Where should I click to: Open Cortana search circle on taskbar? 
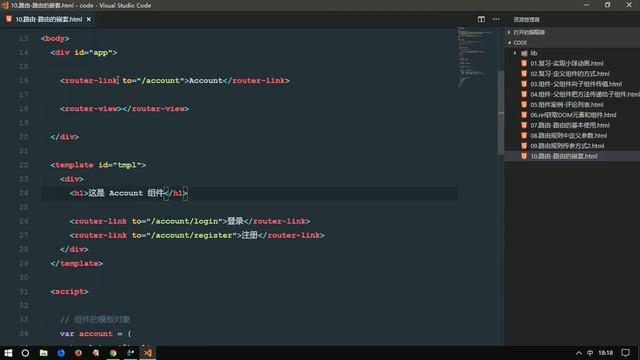[x=25, y=353]
